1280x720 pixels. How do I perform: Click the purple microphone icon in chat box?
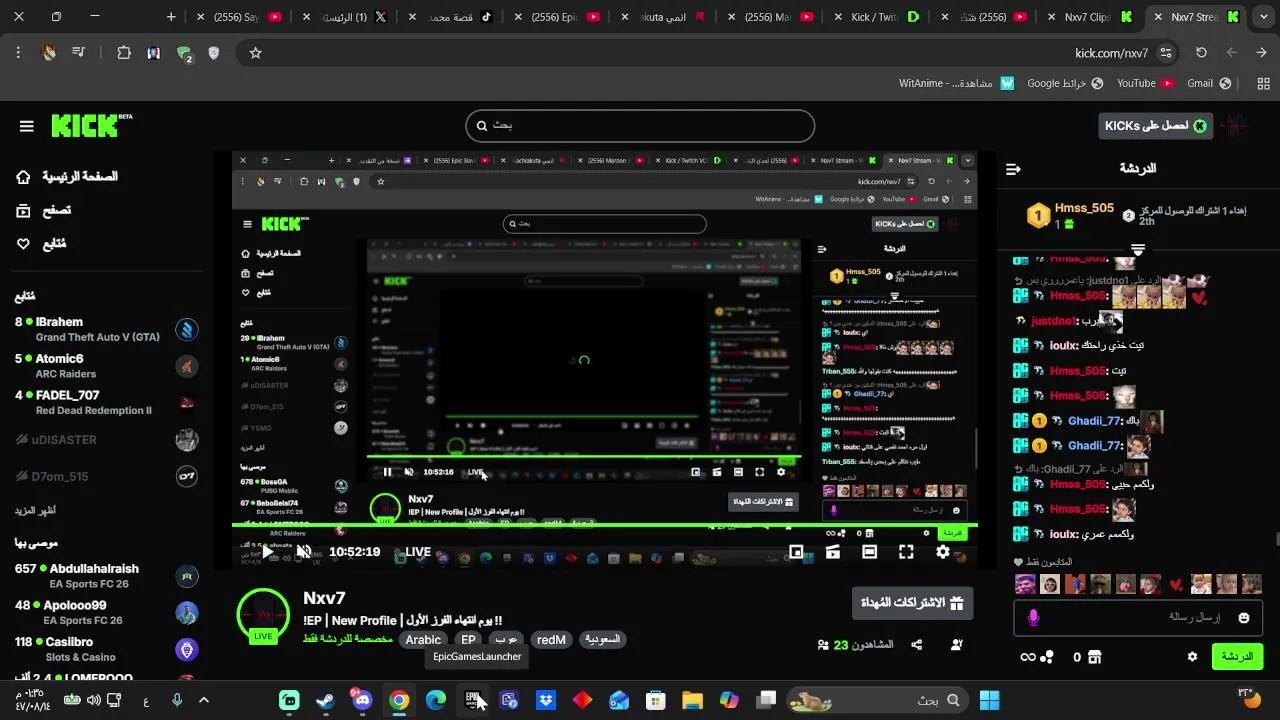point(1034,618)
